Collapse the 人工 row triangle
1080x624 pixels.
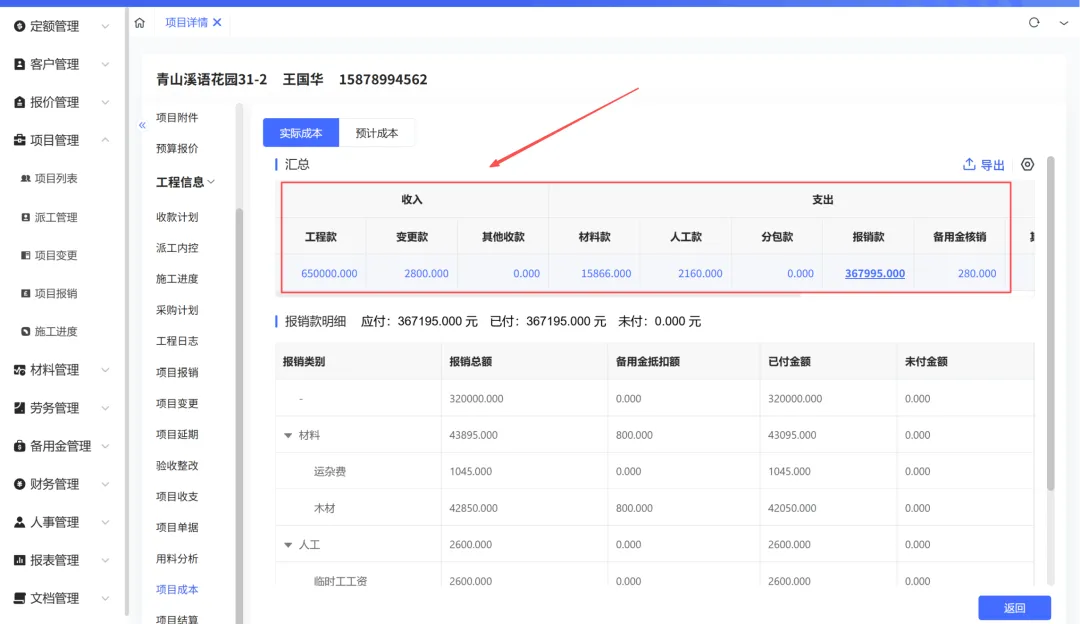tap(288, 545)
